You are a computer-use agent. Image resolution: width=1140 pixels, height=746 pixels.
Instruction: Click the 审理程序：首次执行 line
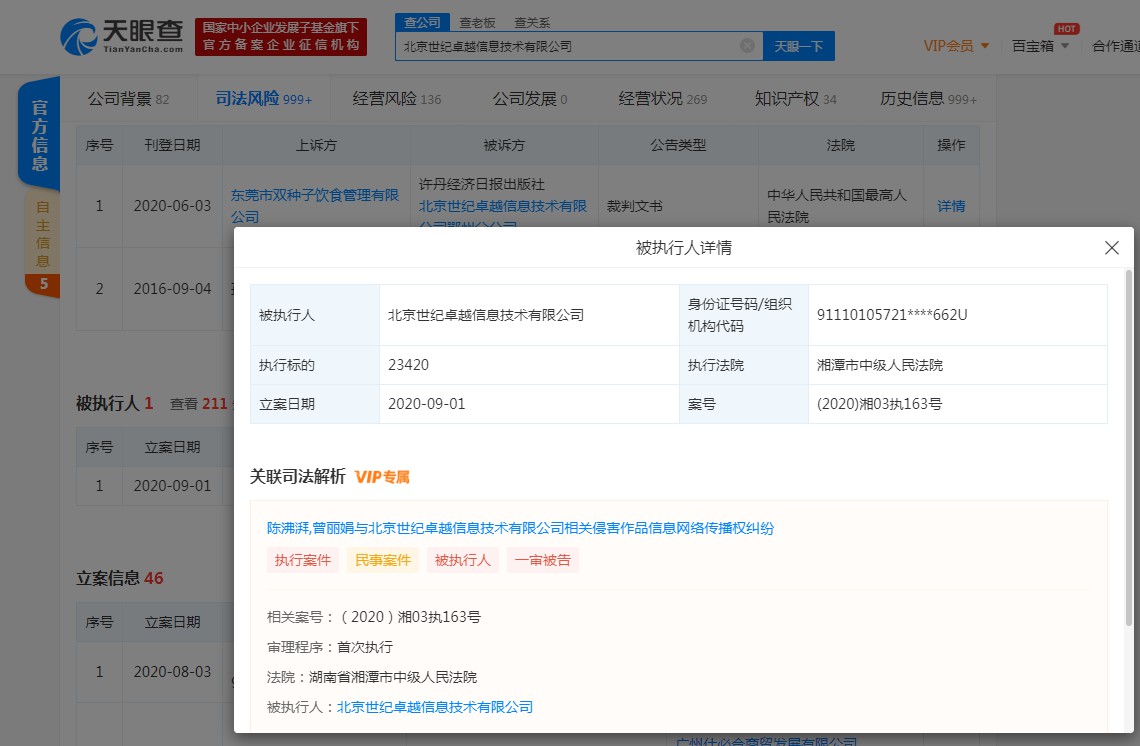tap(329, 646)
